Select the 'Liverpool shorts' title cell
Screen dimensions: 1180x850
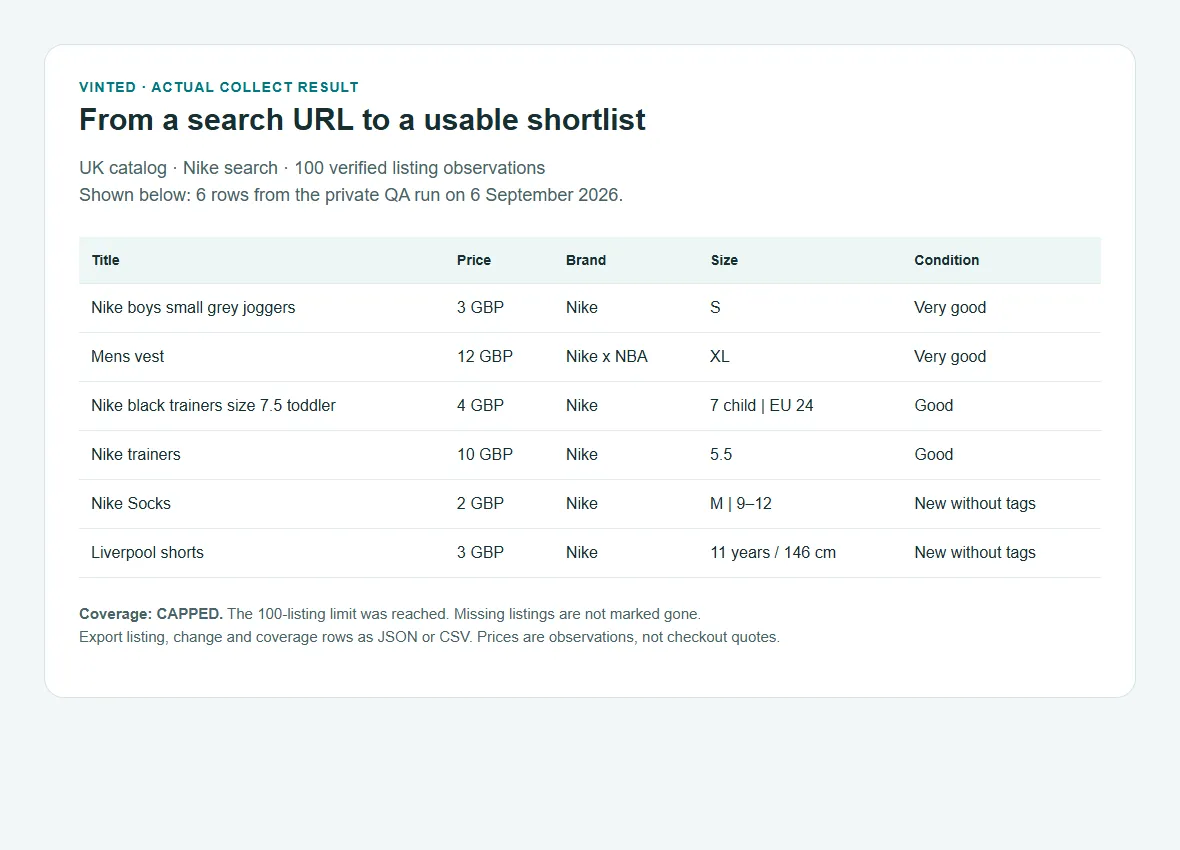148,553
